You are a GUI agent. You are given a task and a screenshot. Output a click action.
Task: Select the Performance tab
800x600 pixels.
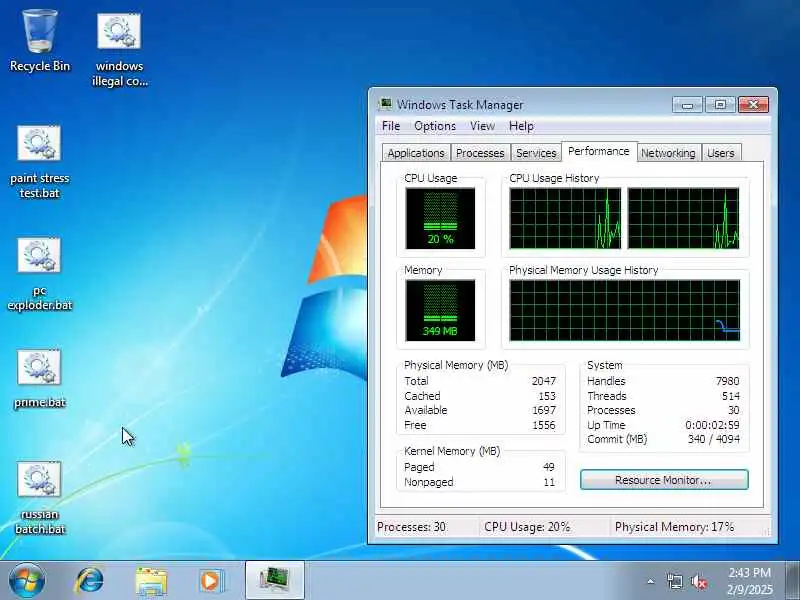pos(599,152)
